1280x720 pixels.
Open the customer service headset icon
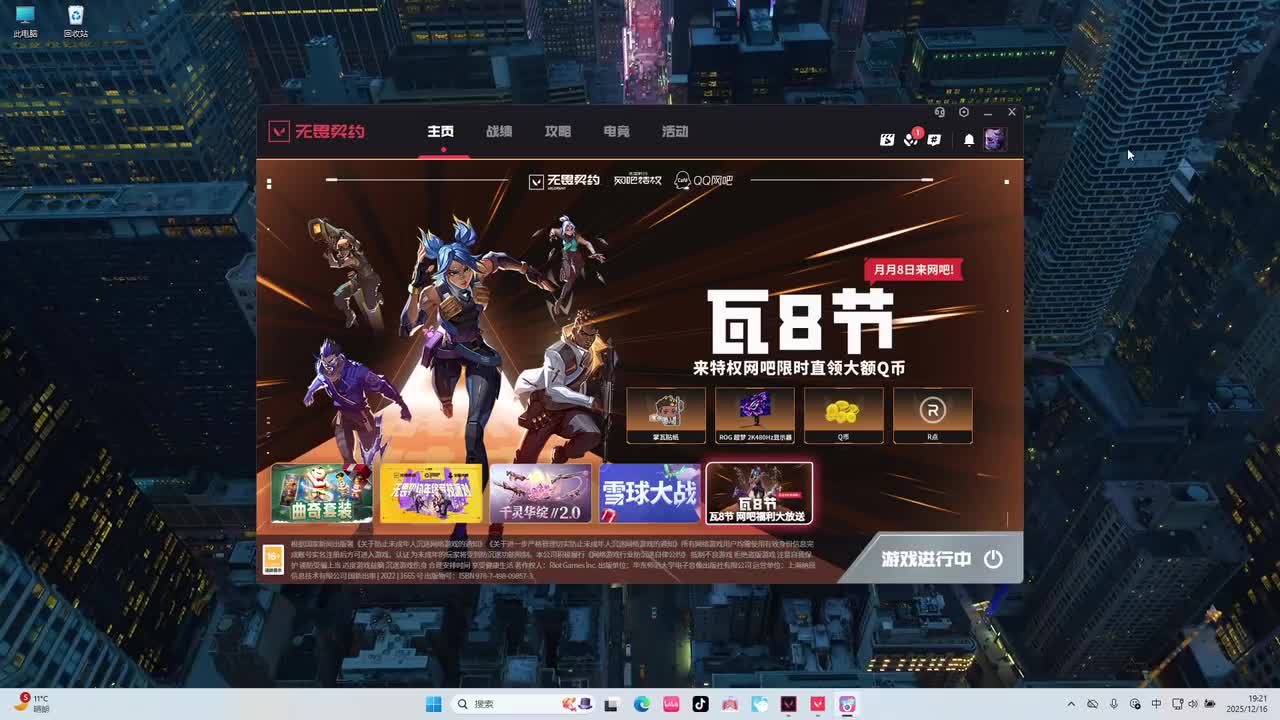(x=940, y=112)
